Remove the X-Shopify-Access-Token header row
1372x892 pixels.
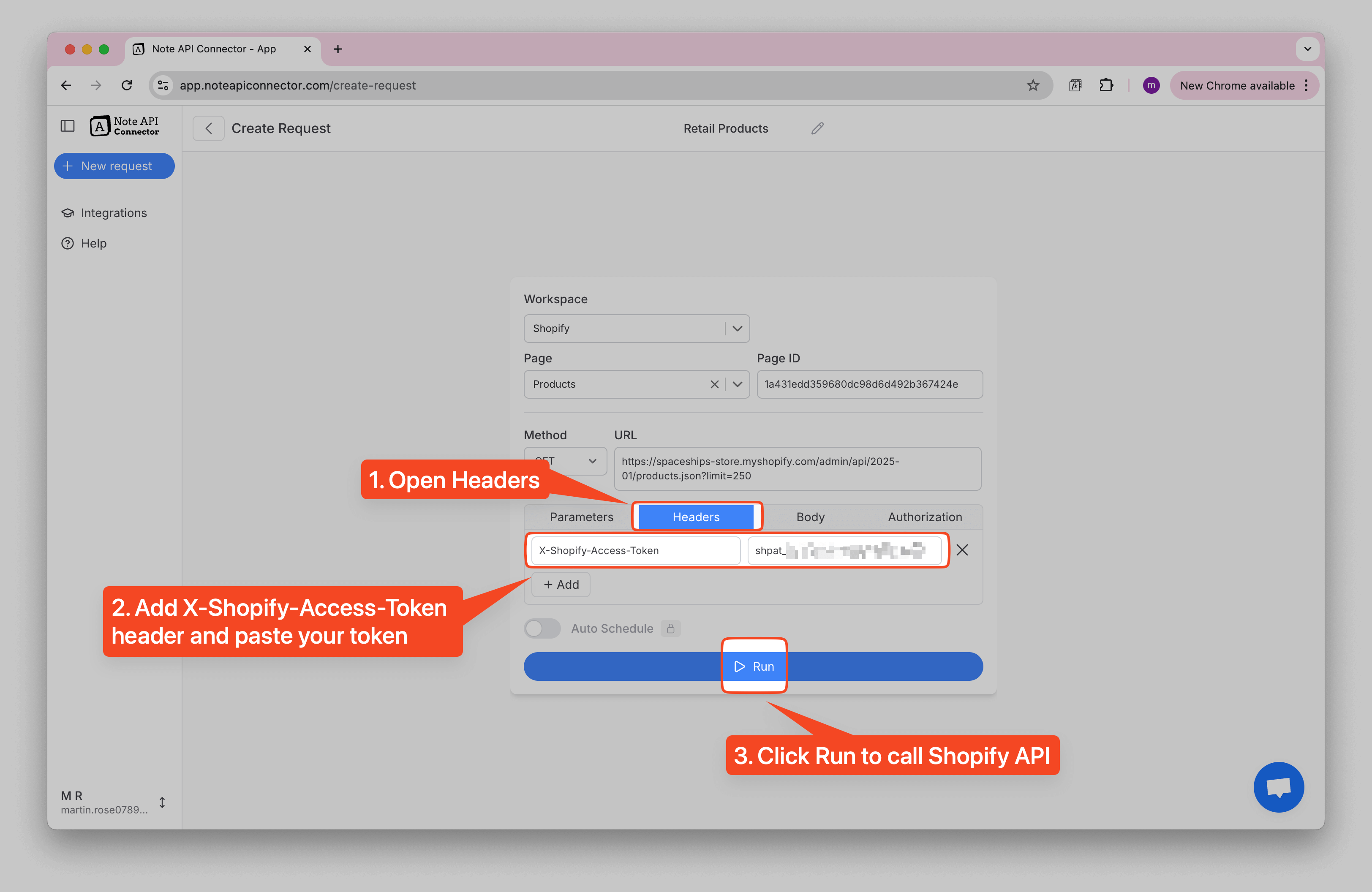[961, 550]
